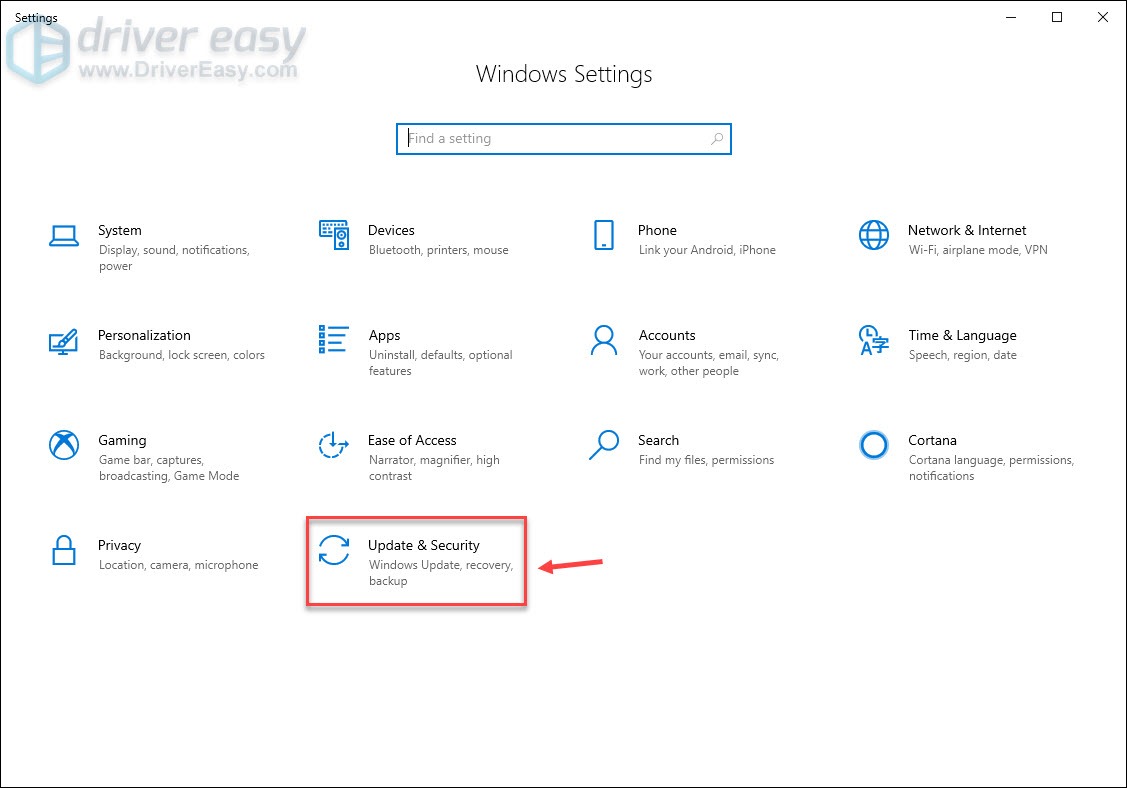The width and height of the screenshot is (1127, 788).
Task: Select the Gaming Xbox icon
Action: point(63,444)
